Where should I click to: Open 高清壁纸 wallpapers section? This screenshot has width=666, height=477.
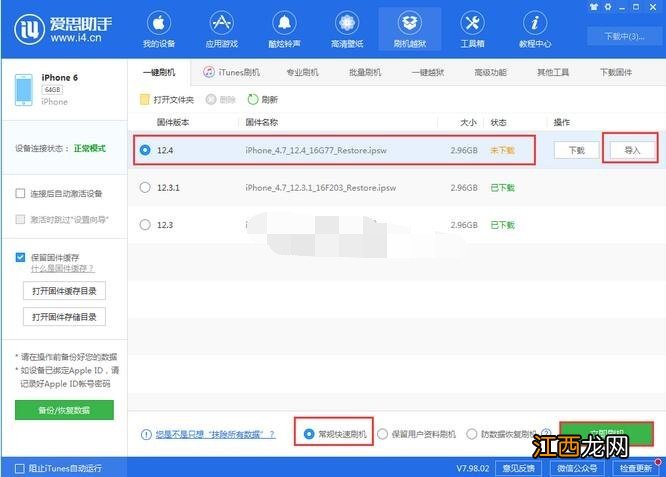347,30
